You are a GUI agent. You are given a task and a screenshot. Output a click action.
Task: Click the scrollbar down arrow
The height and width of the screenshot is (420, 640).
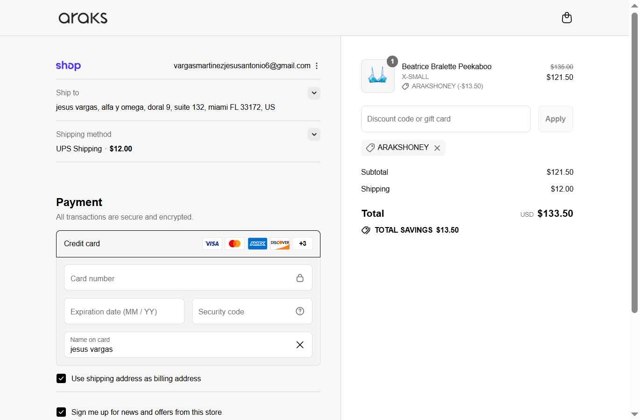634,414
